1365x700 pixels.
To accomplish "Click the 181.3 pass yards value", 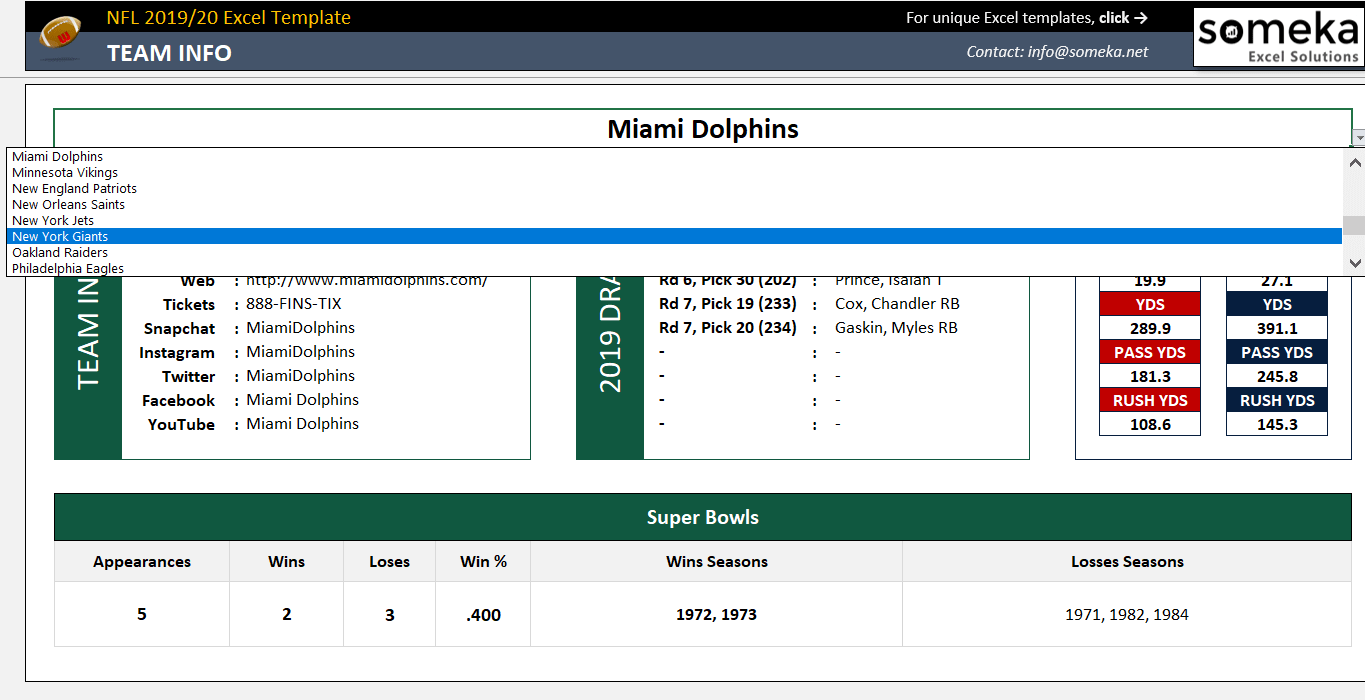I will click(1150, 377).
